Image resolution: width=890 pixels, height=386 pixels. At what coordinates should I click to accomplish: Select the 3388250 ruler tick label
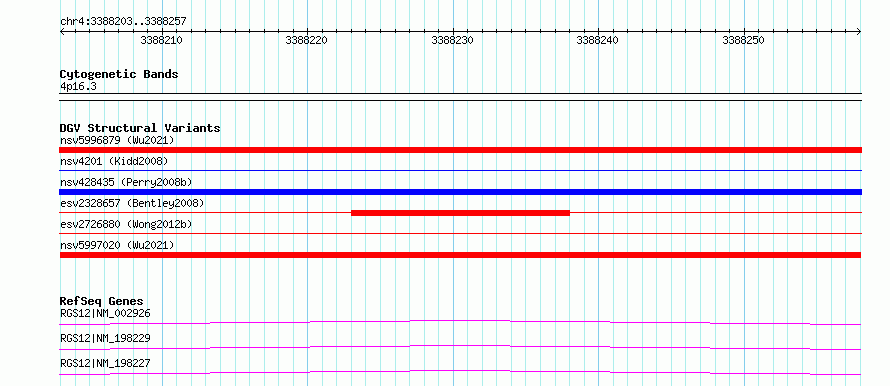click(744, 40)
